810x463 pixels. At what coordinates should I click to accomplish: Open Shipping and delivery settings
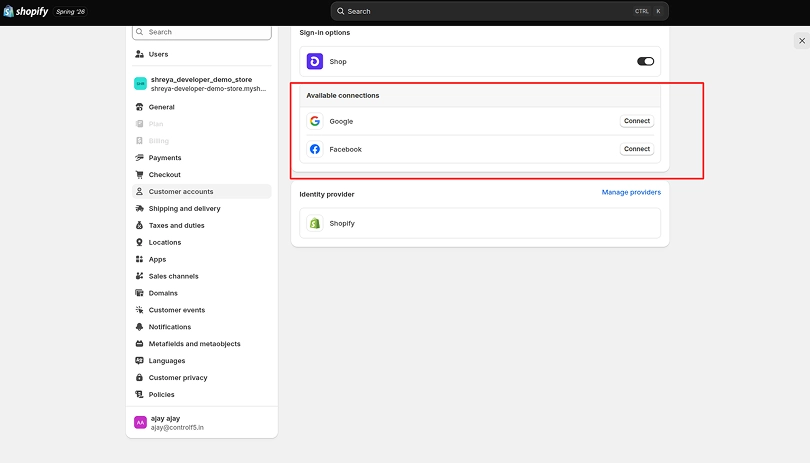coord(201,208)
